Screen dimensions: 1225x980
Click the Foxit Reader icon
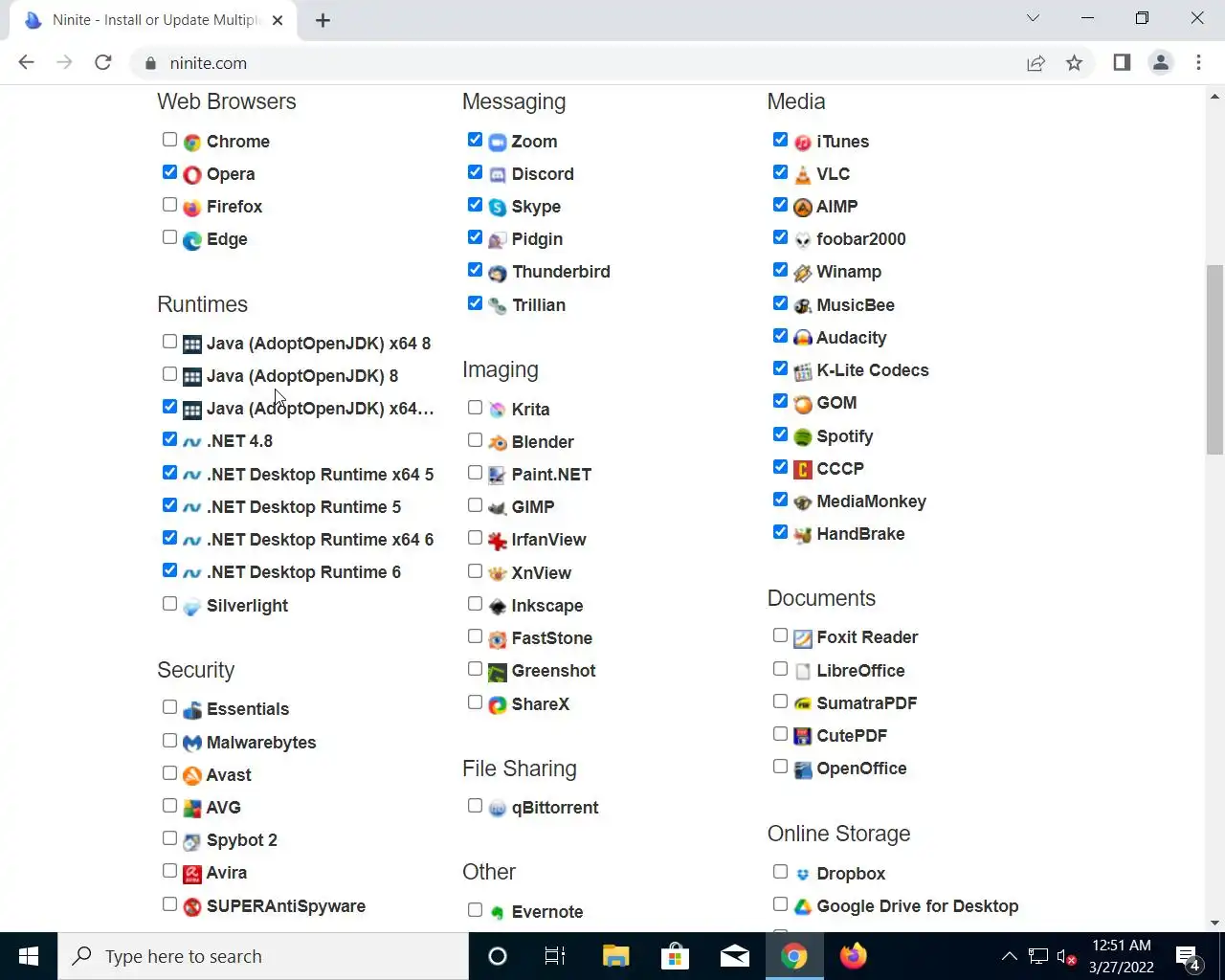803,638
